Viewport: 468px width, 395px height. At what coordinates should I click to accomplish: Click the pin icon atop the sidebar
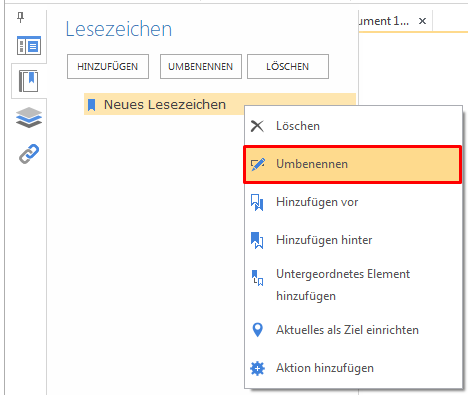point(21,17)
